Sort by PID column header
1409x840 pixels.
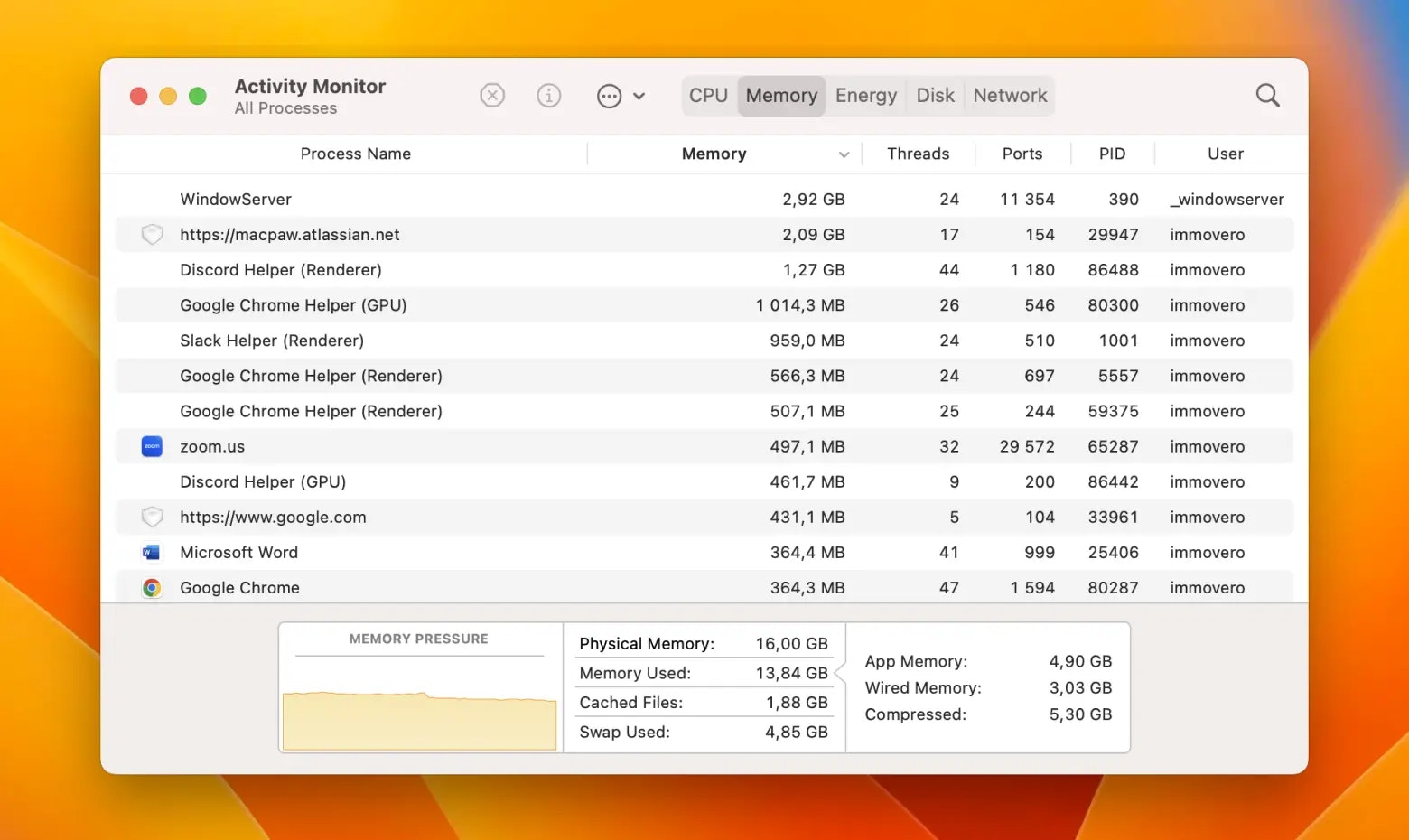click(x=1113, y=154)
